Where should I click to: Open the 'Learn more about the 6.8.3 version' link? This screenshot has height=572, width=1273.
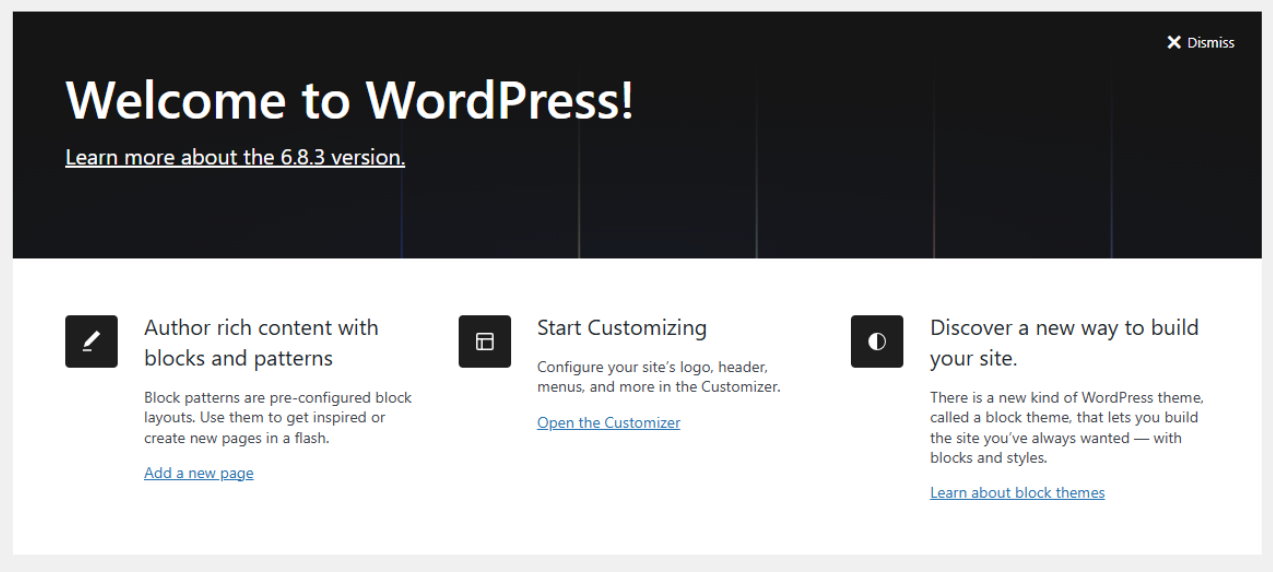pyautogui.click(x=235, y=157)
